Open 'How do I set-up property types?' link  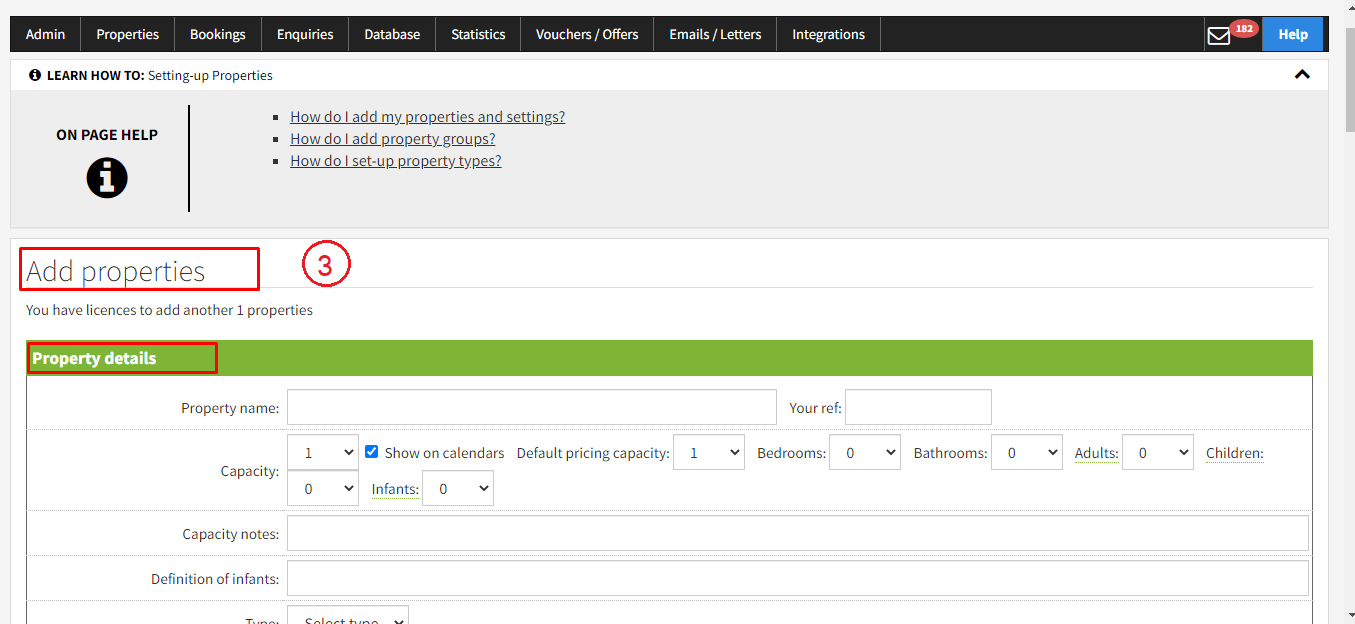[395, 161]
